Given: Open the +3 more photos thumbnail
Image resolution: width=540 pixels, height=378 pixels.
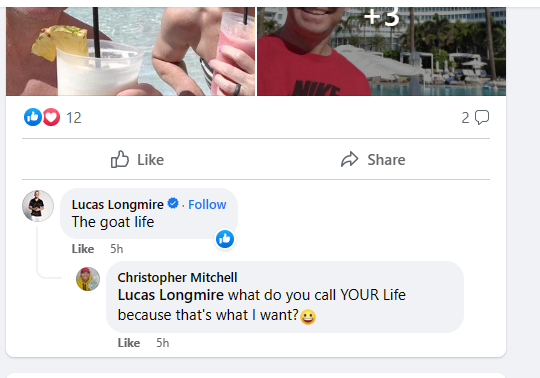Looking at the screenshot, I should pyautogui.click(x=382, y=51).
